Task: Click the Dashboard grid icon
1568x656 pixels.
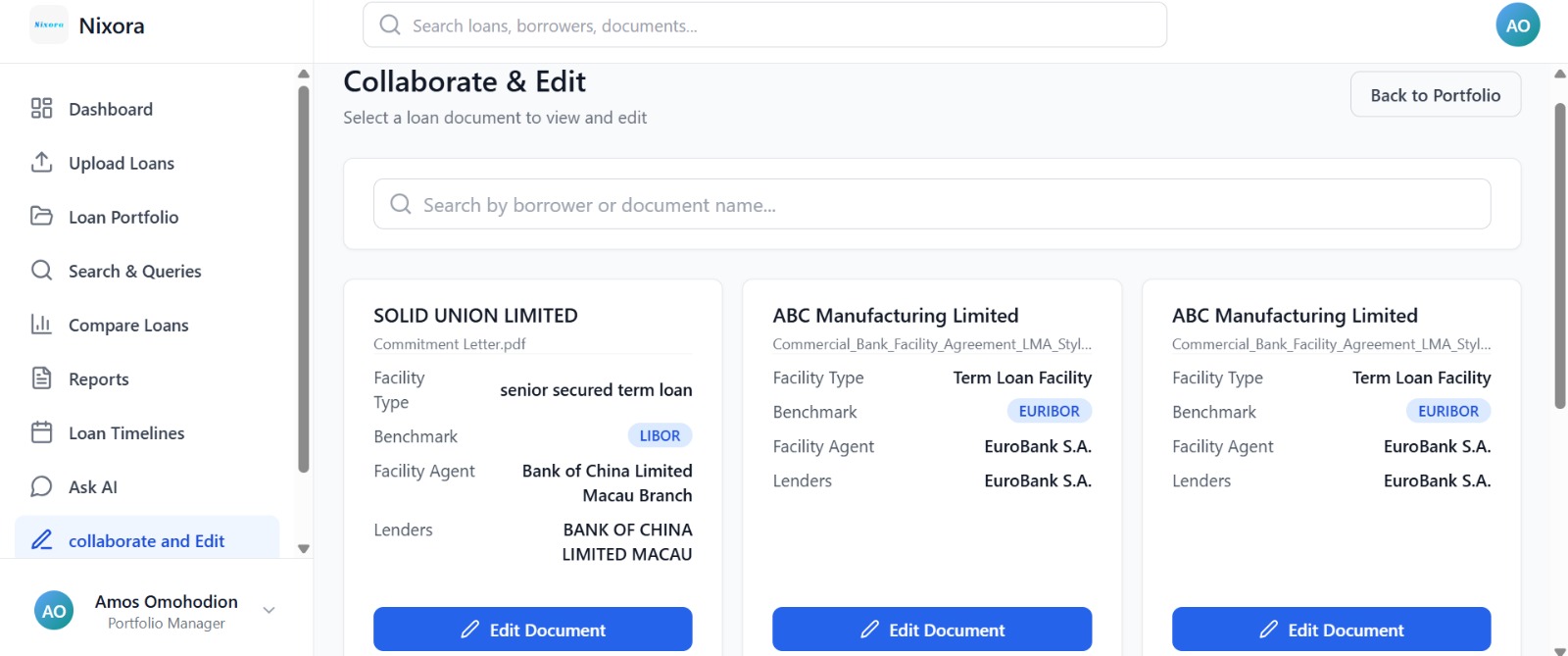Action: (x=41, y=108)
